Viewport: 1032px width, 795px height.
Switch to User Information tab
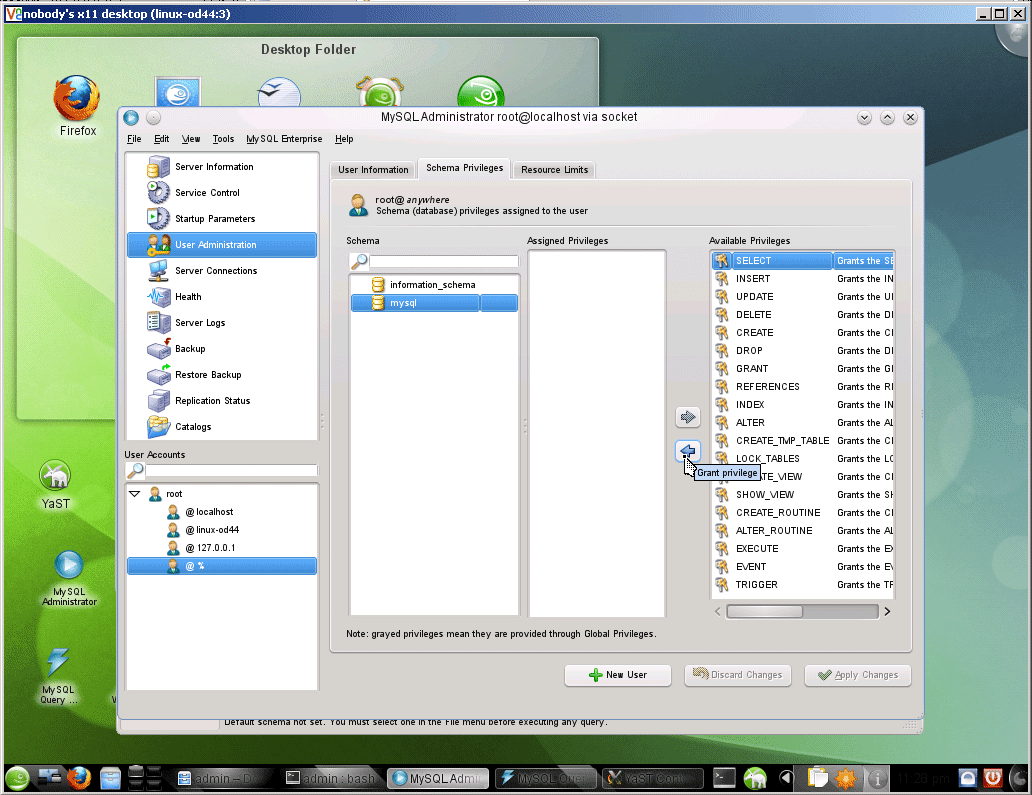(373, 170)
